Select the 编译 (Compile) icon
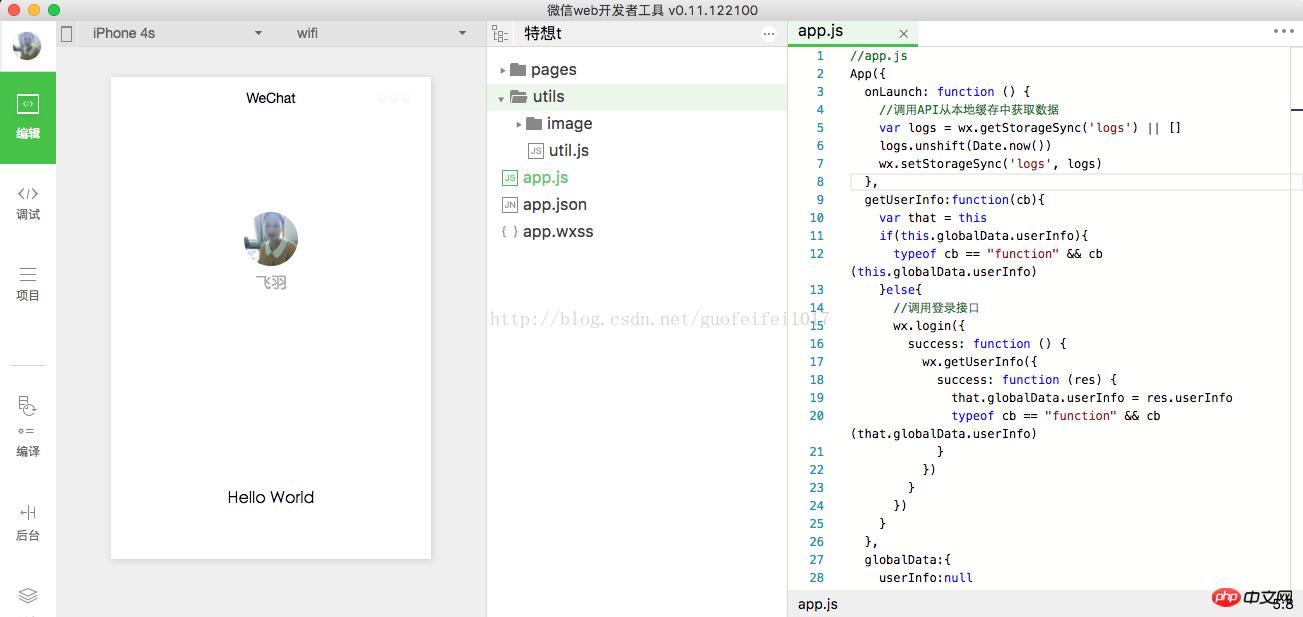The height and width of the screenshot is (617, 1303). 28,430
